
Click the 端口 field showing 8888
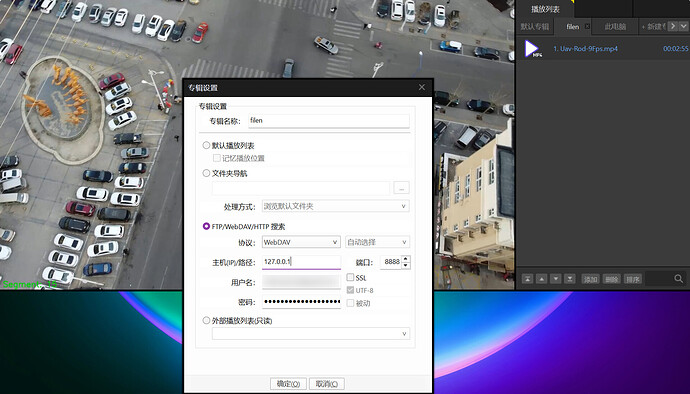[x=391, y=262]
